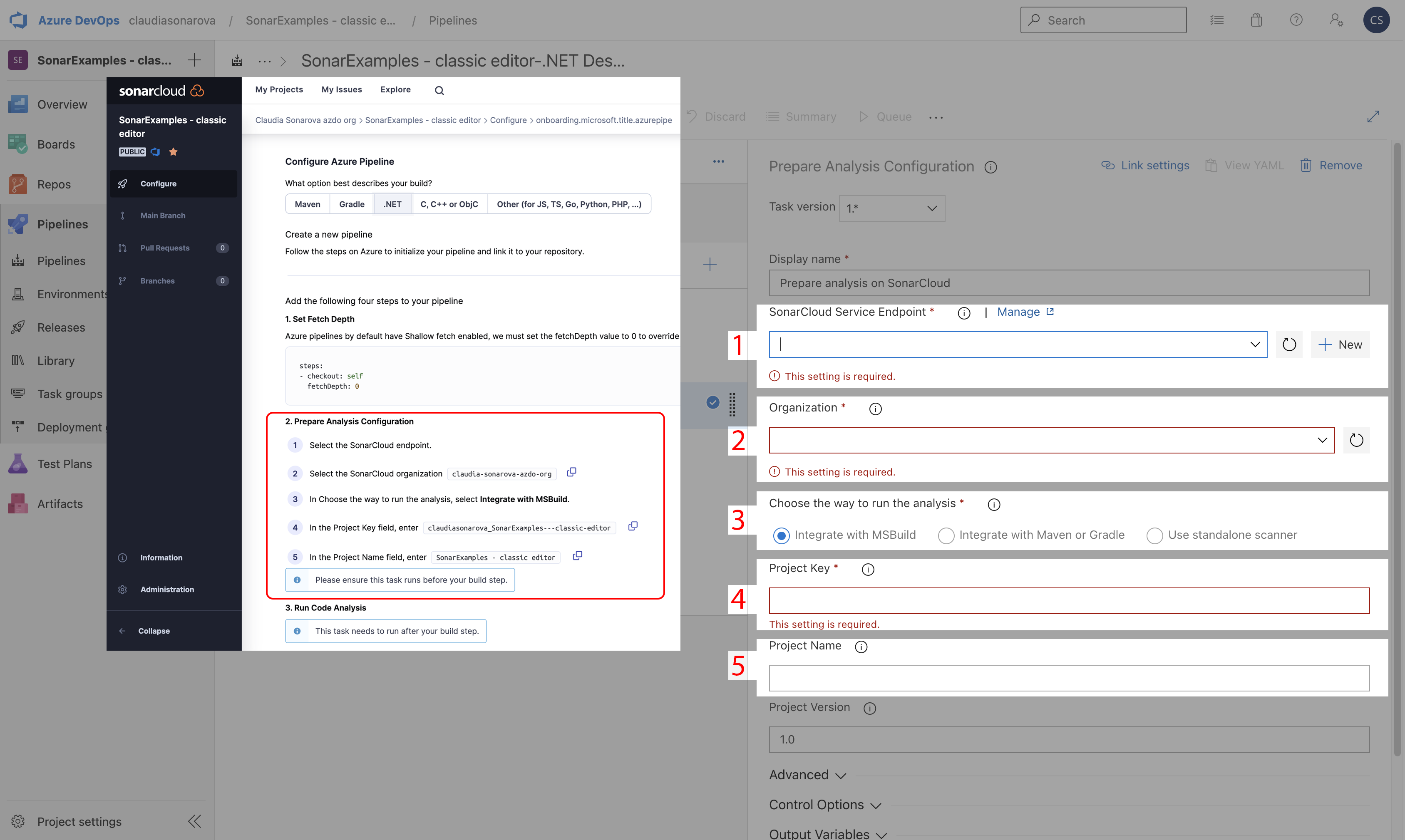Click the info icon next to SonarCloud Service Endpoint
1405x840 pixels.
[x=962, y=312]
